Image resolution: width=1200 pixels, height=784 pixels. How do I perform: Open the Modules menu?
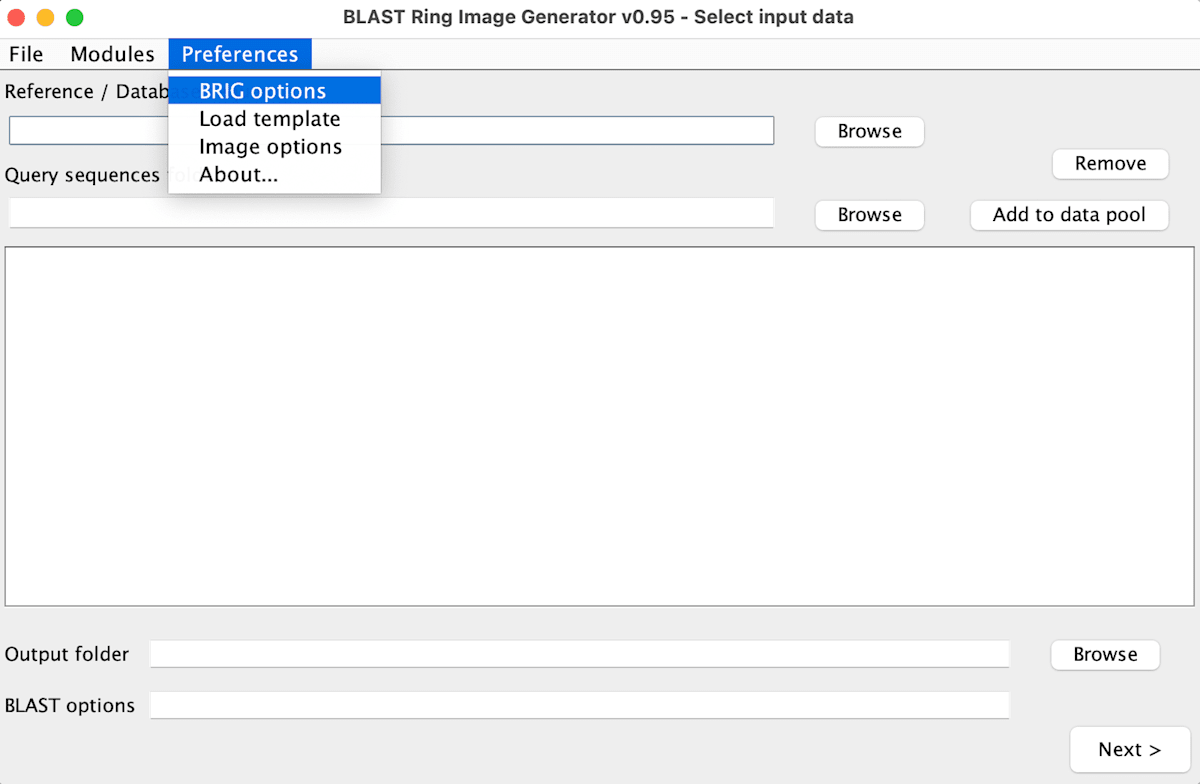click(112, 54)
